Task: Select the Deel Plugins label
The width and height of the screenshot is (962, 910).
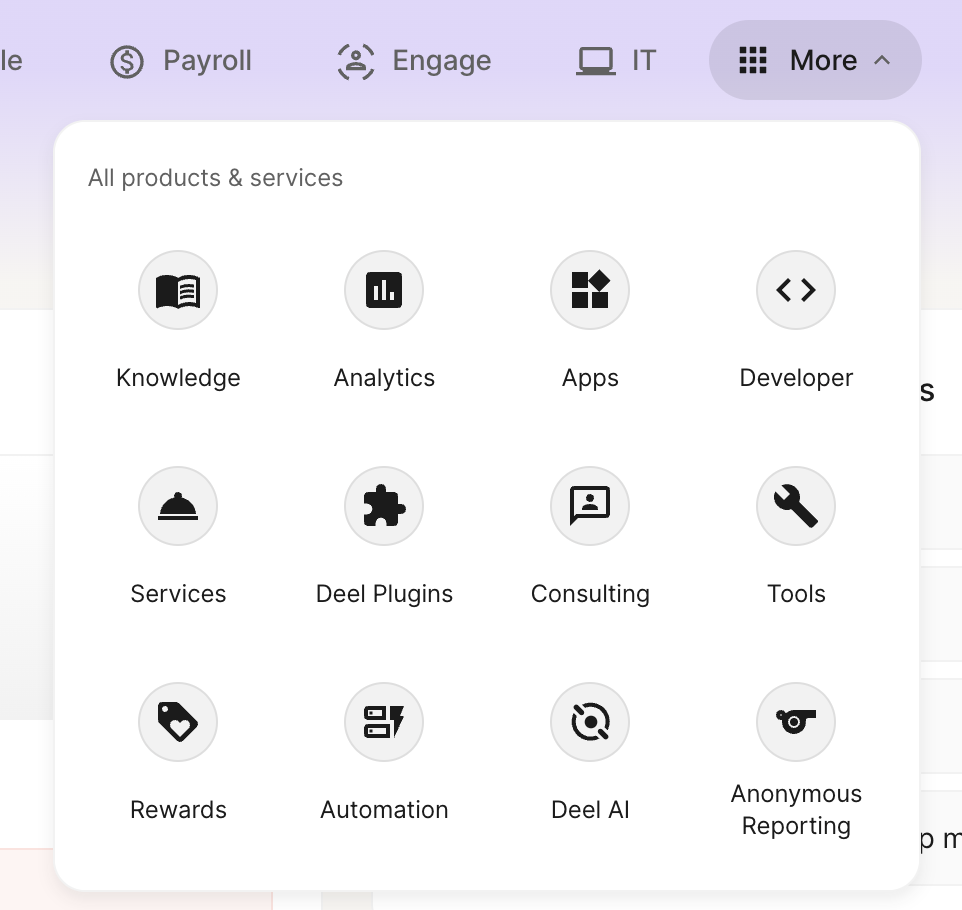Action: coord(384,594)
